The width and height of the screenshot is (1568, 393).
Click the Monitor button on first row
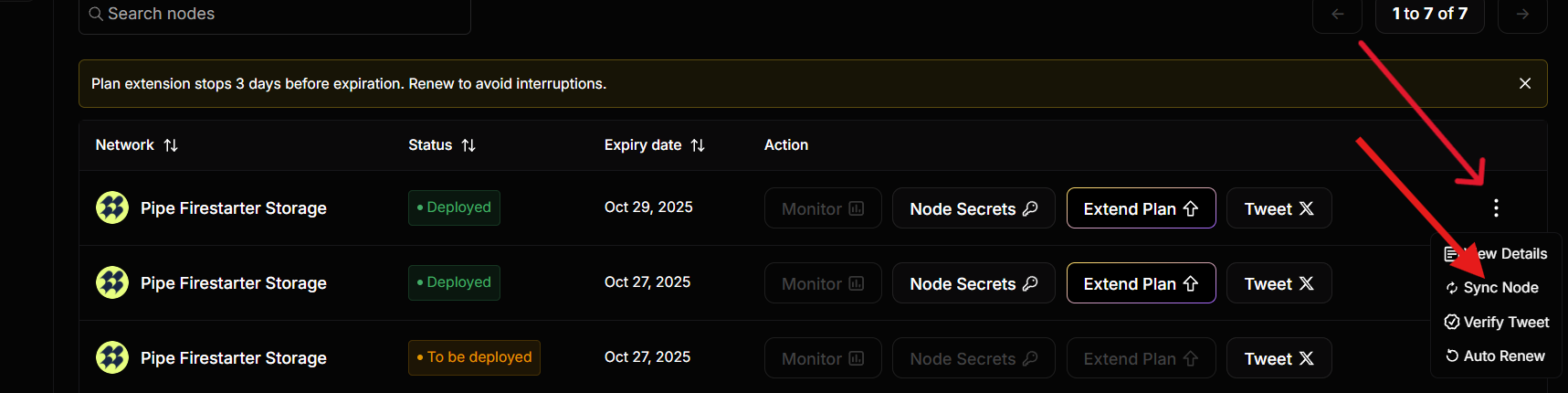pyautogui.click(x=823, y=208)
